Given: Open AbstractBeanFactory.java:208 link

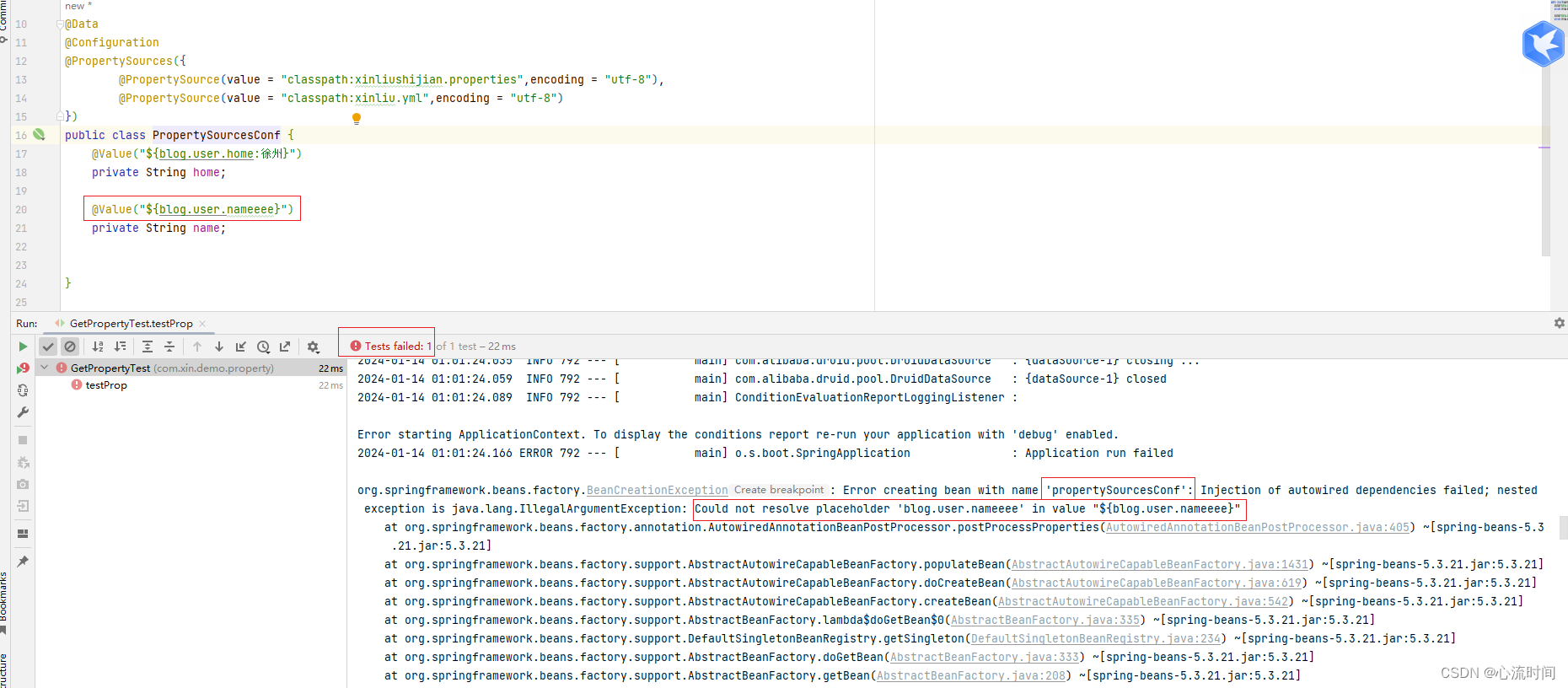Looking at the screenshot, I should click(x=971, y=675).
